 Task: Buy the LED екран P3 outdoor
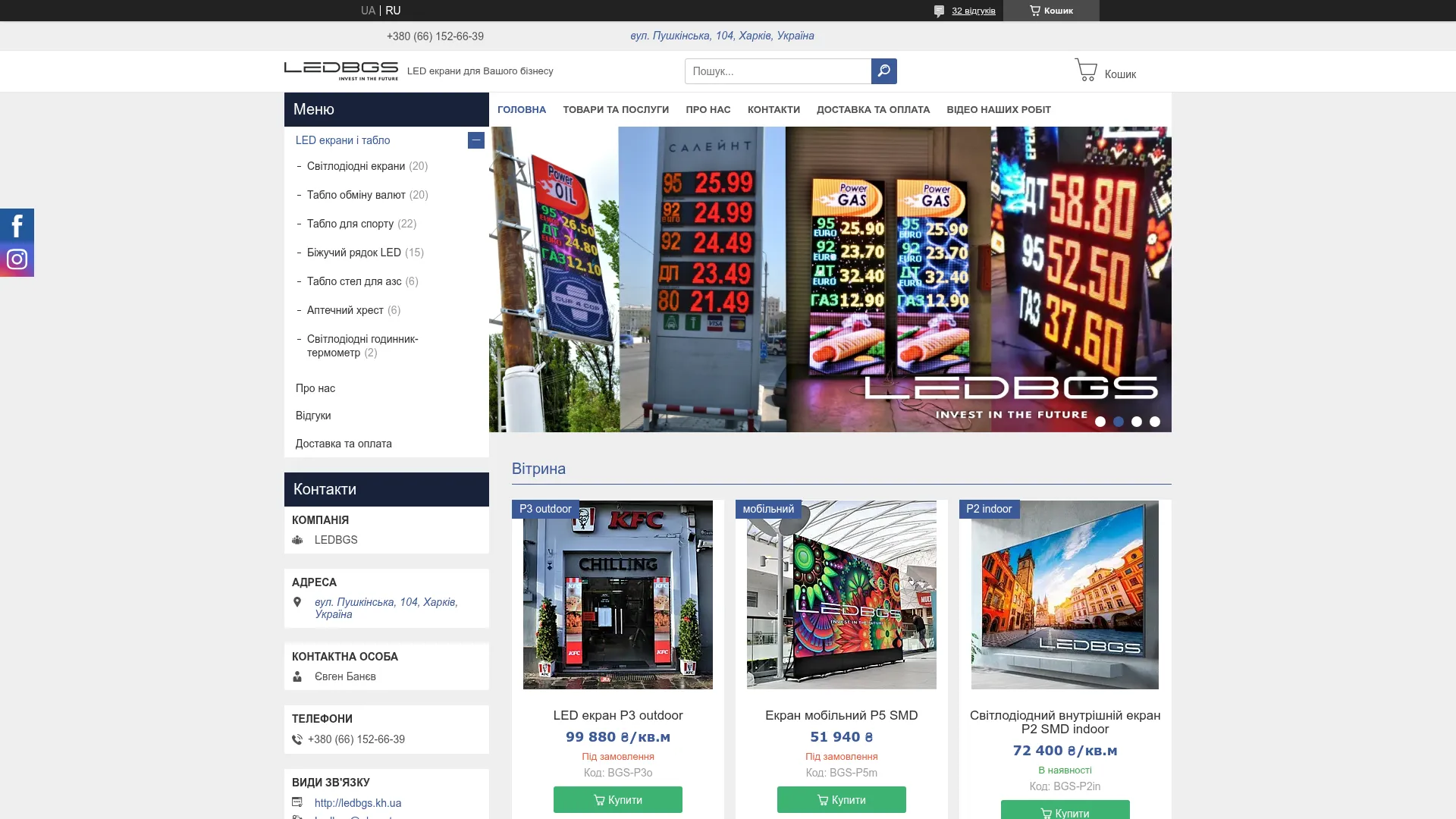click(x=618, y=799)
